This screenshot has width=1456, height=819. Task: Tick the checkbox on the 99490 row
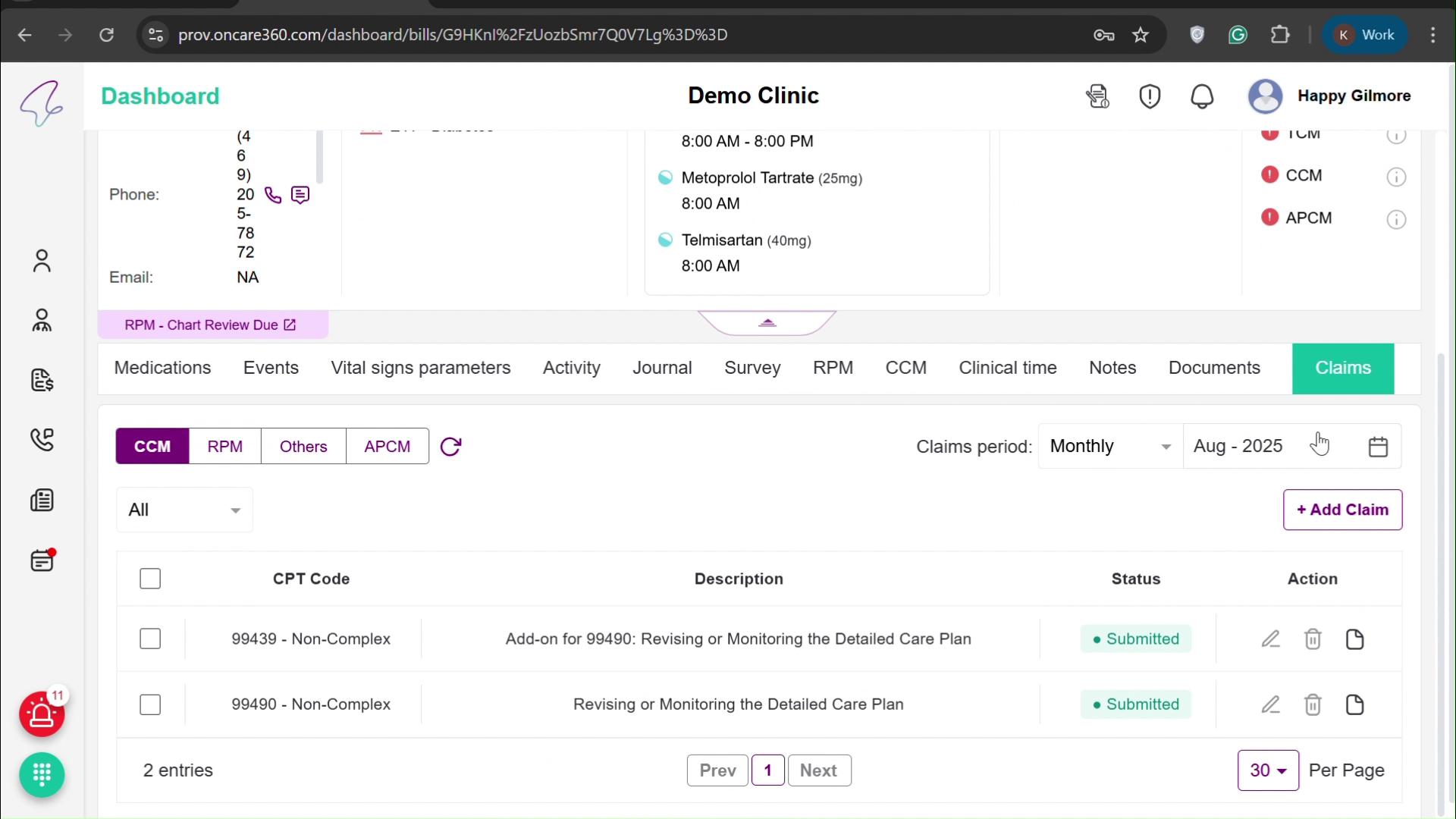(x=149, y=704)
